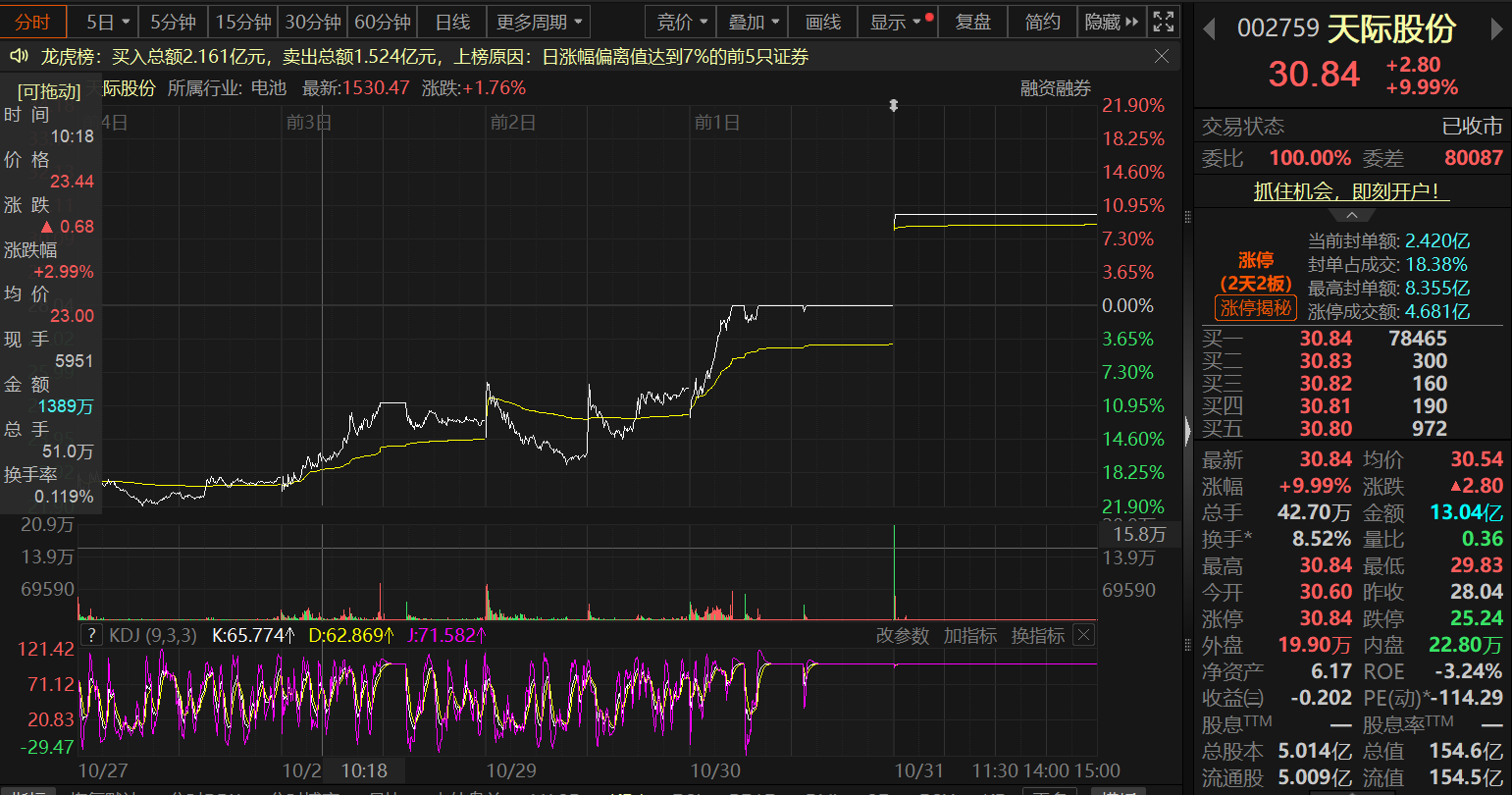Go to next stock with right arrow

1496,29
